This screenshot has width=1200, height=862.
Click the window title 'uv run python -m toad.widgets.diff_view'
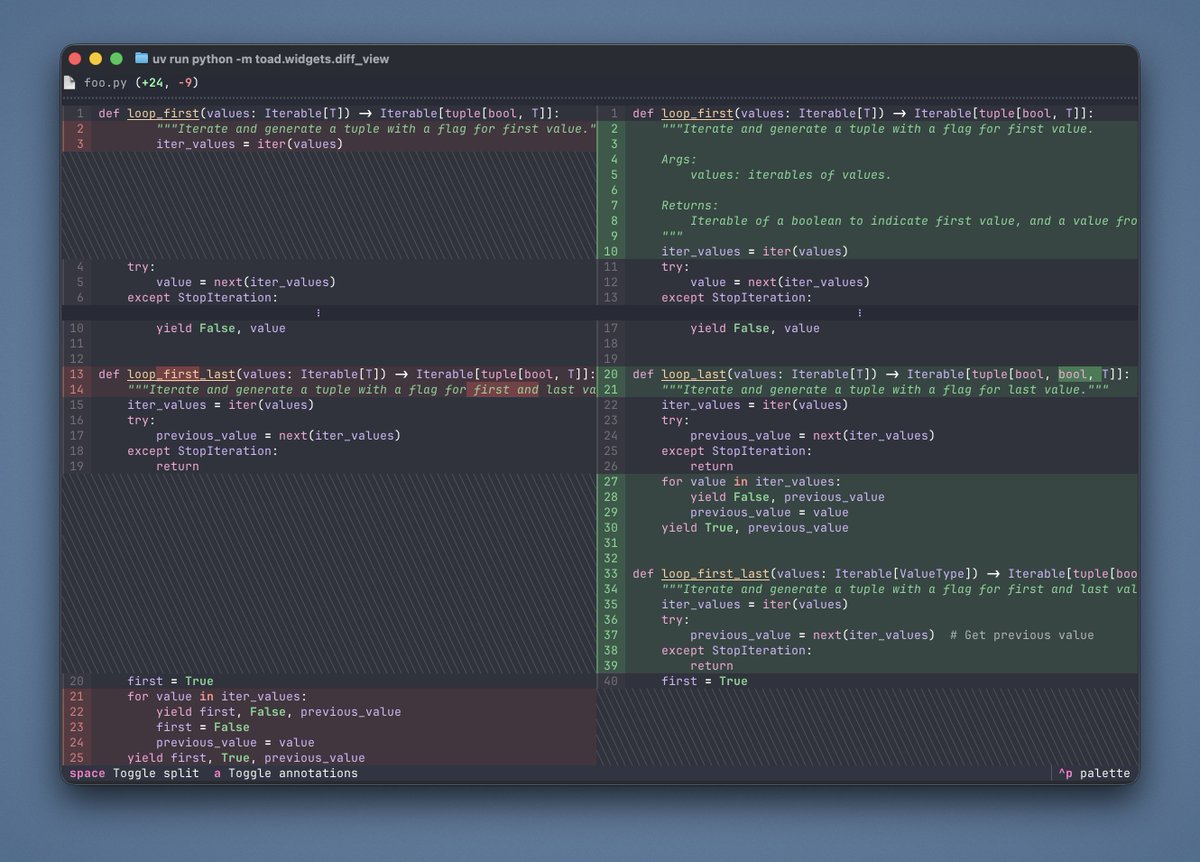coord(271,59)
